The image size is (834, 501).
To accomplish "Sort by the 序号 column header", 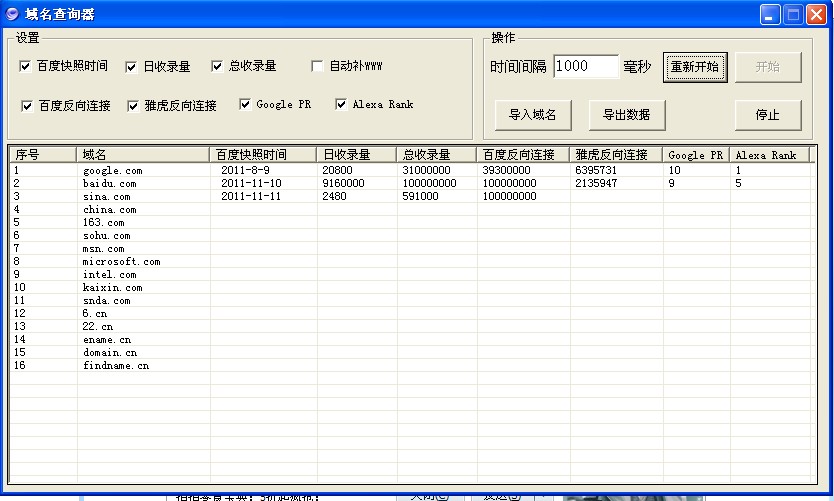I will (x=43, y=155).
